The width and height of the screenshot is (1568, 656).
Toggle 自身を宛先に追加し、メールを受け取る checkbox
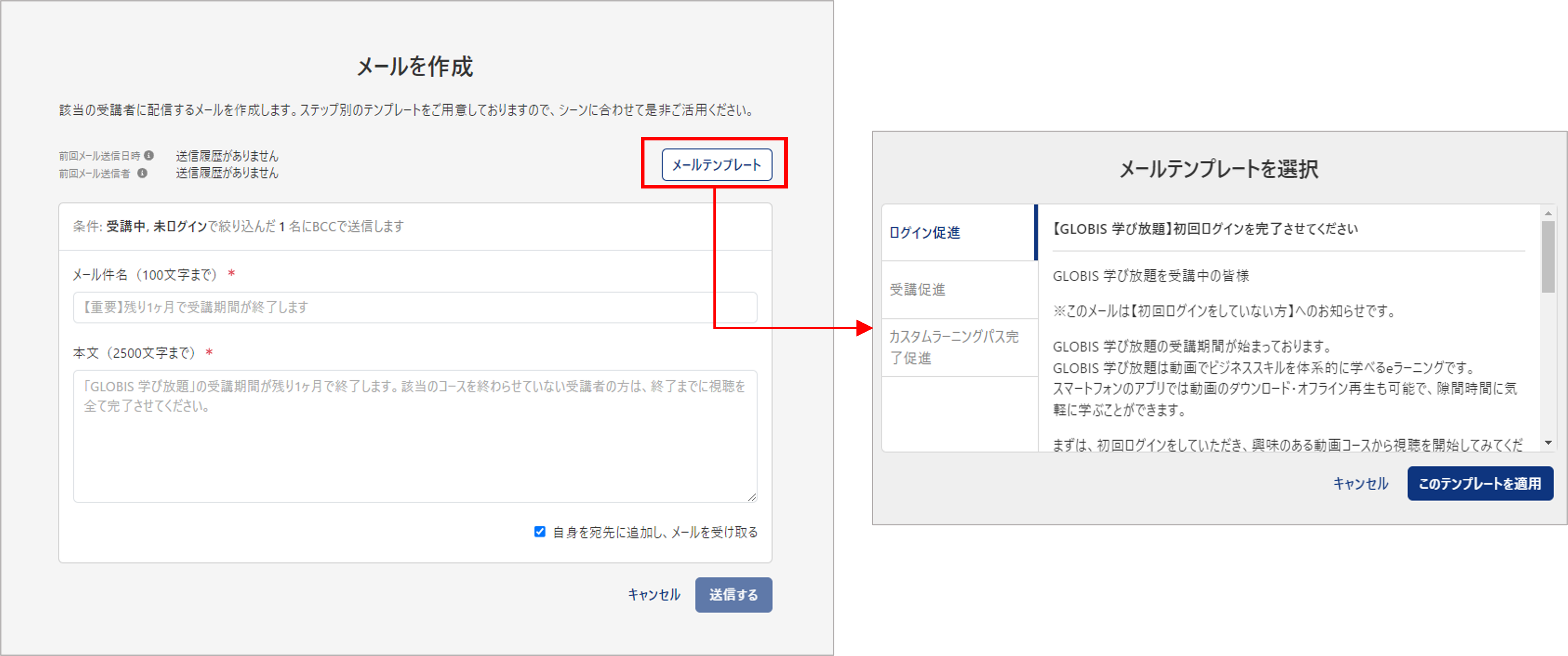pos(539,531)
